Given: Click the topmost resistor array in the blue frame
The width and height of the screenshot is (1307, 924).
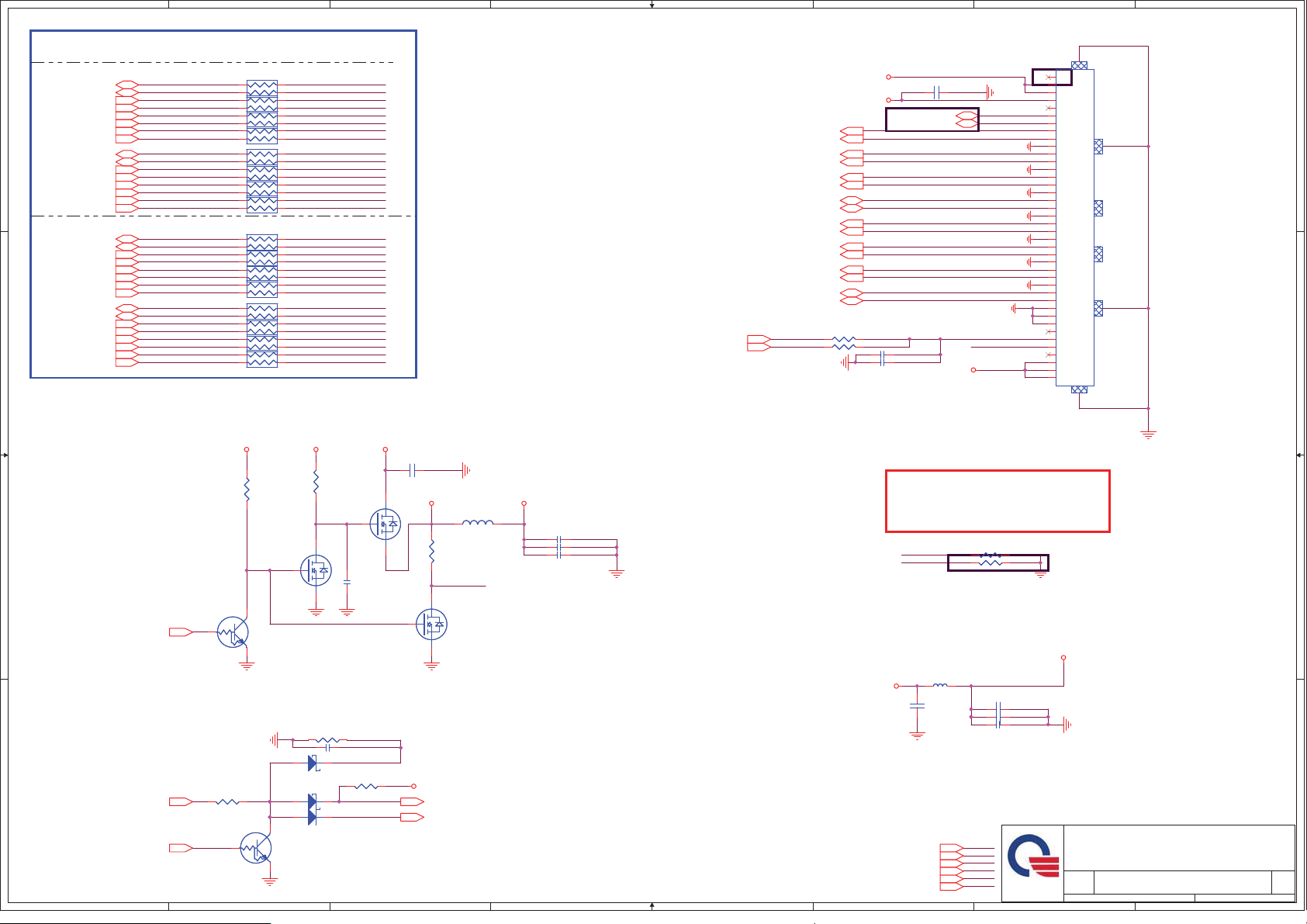Looking at the screenshot, I should click(x=262, y=88).
